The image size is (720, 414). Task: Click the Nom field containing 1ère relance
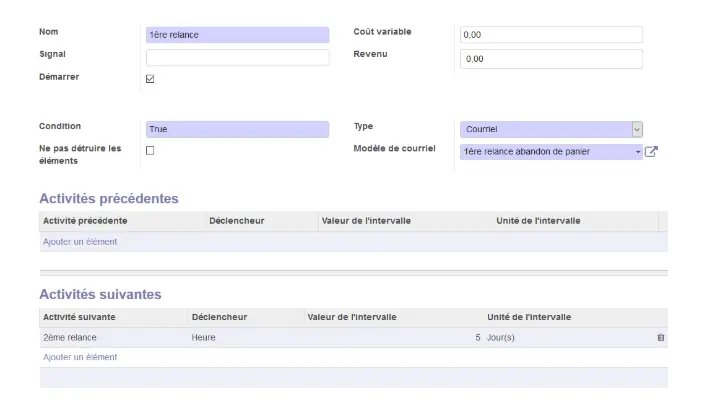tap(237, 35)
